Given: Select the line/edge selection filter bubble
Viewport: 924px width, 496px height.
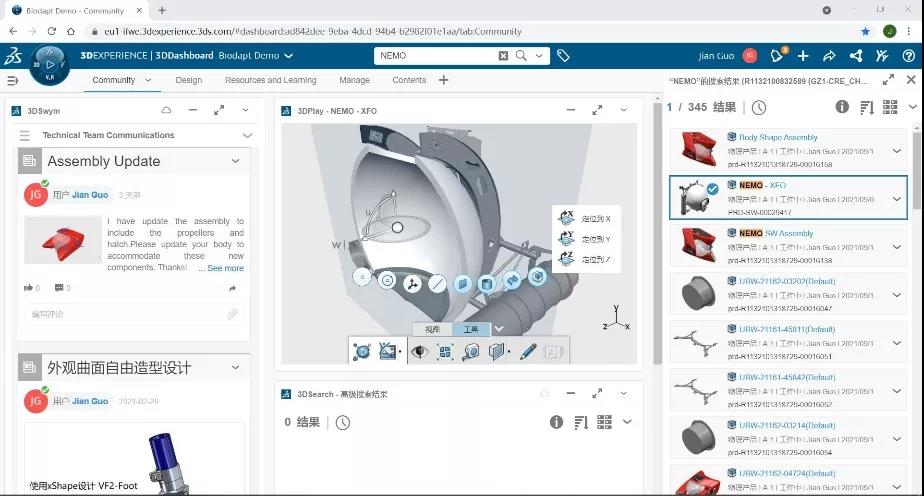Looking at the screenshot, I should [x=437, y=285].
